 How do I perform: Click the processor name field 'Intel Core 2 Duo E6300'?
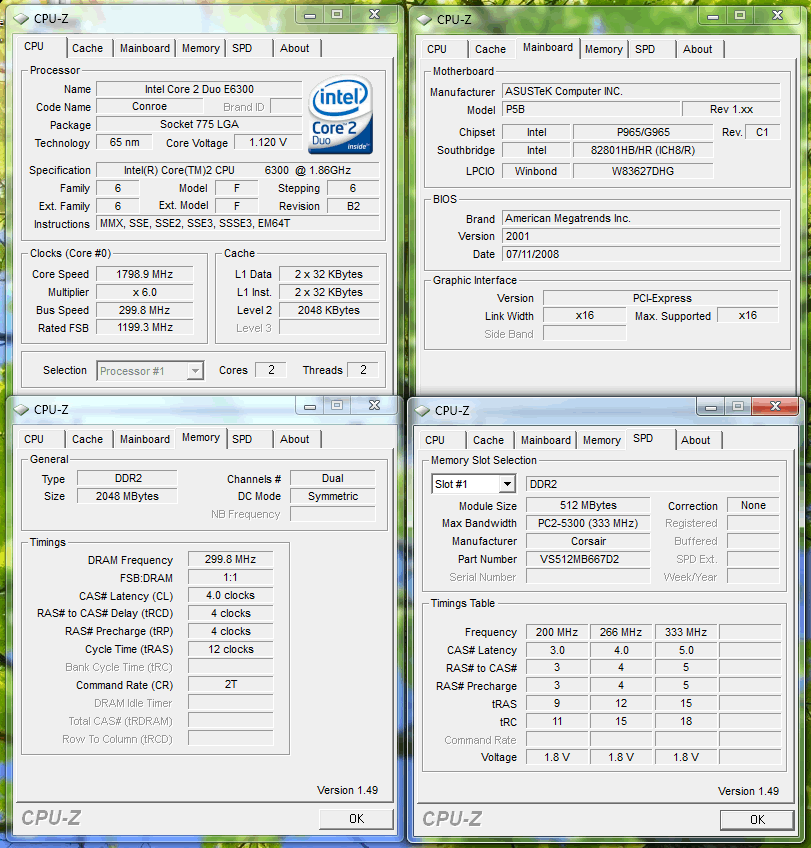199,89
